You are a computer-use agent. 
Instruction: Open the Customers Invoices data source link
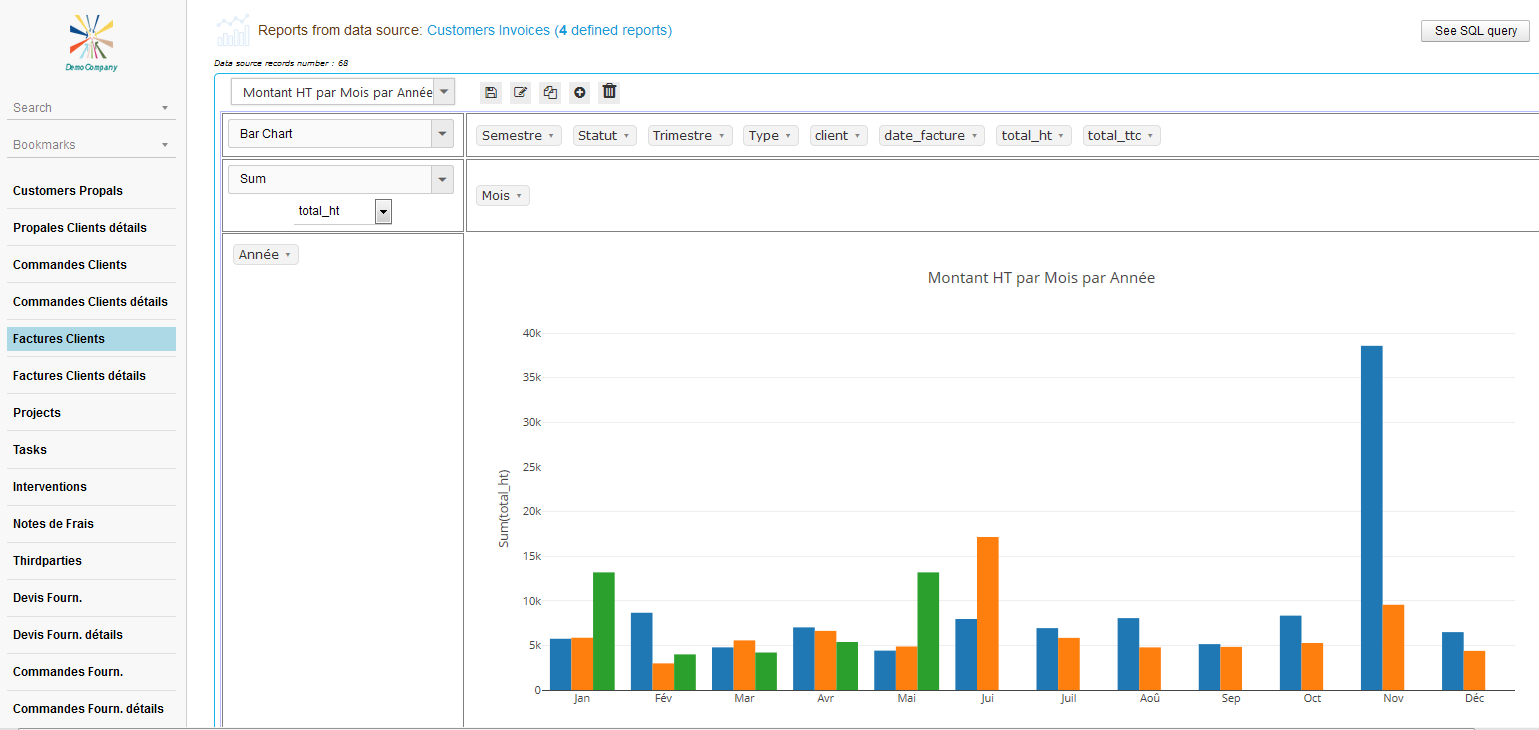tap(549, 31)
